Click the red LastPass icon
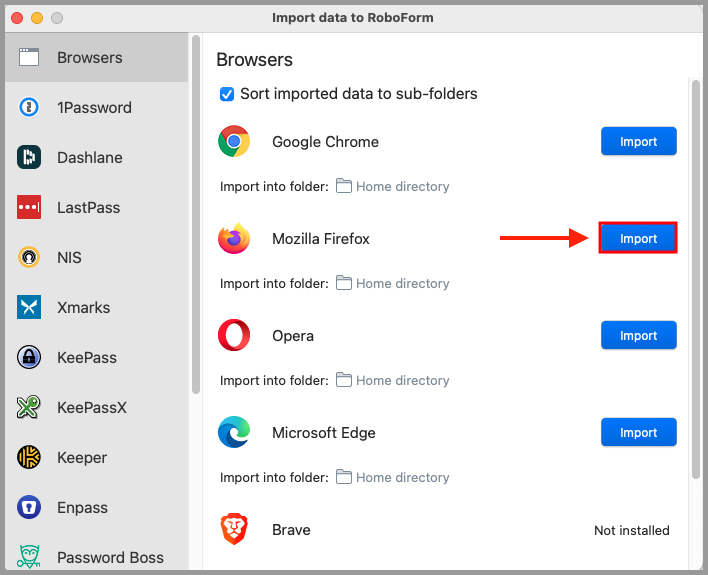Image resolution: width=708 pixels, height=575 pixels. (29, 207)
